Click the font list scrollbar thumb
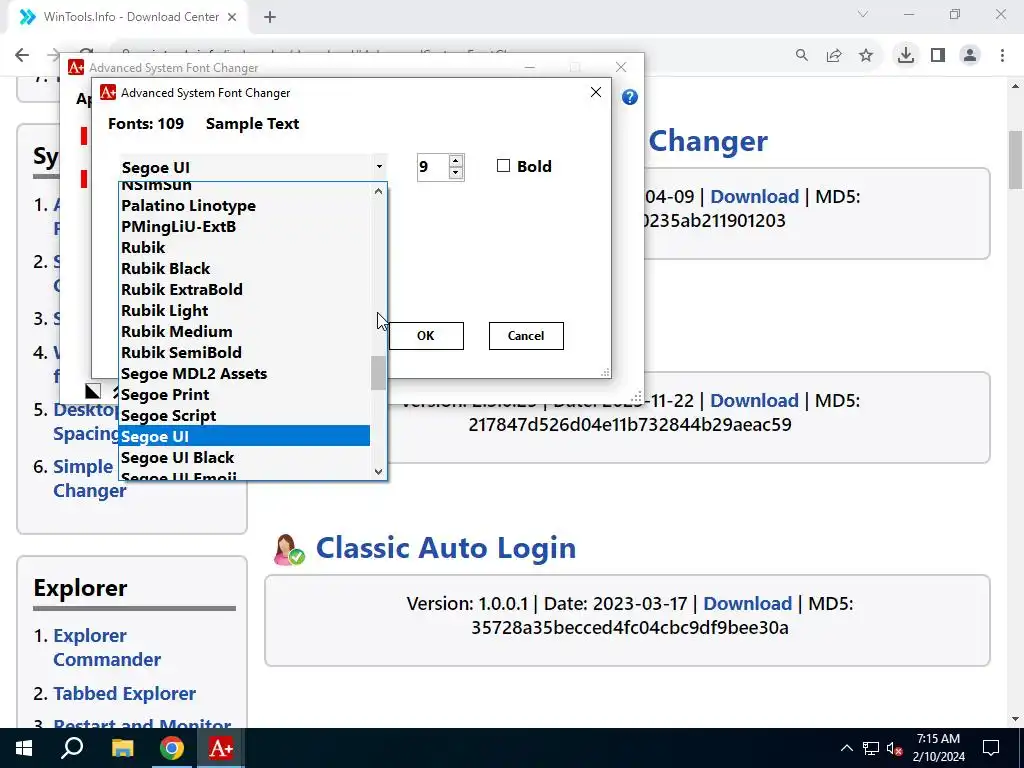The height and width of the screenshot is (768, 1024). tap(378, 373)
